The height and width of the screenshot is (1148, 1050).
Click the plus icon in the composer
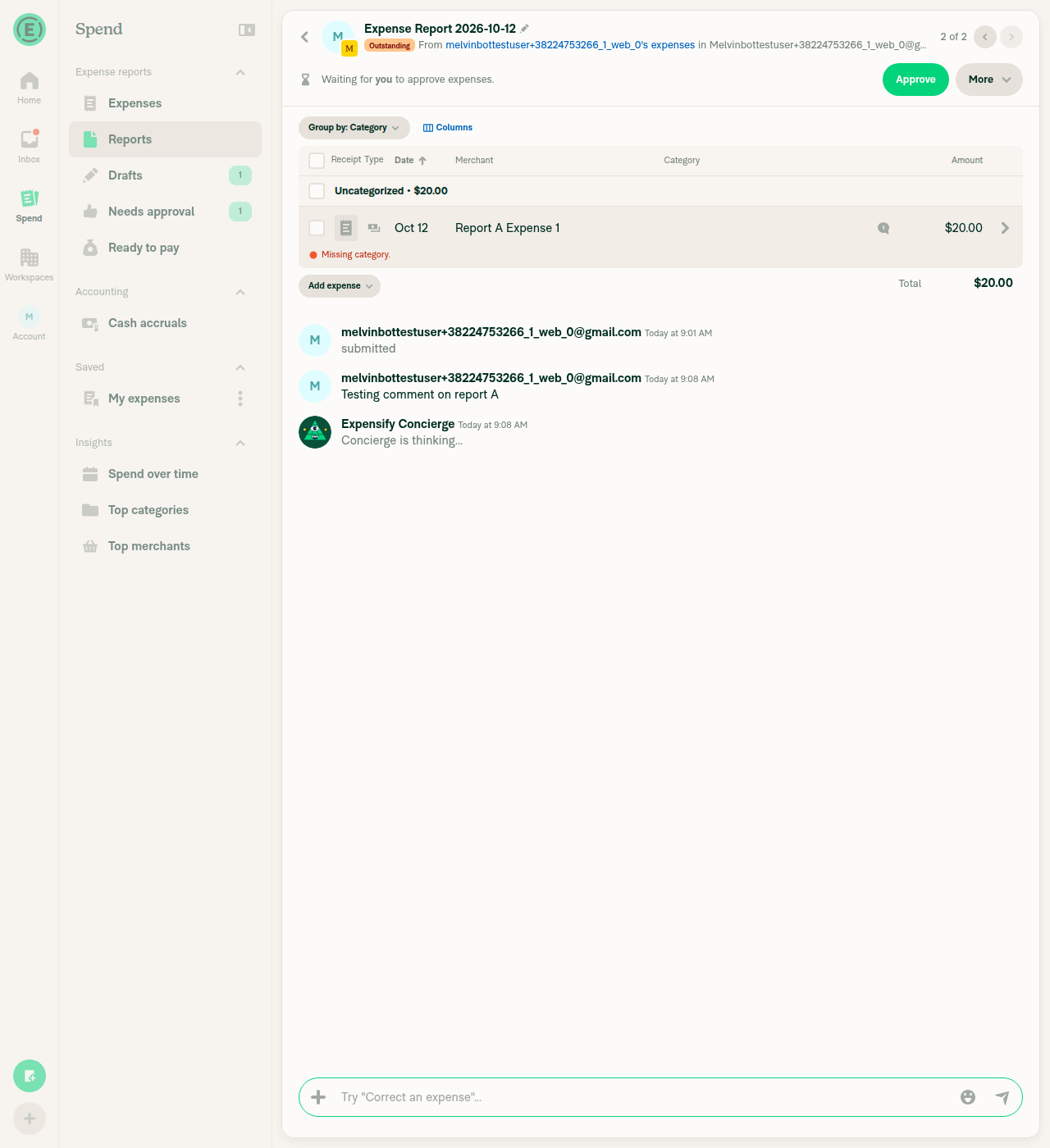[x=318, y=1097]
